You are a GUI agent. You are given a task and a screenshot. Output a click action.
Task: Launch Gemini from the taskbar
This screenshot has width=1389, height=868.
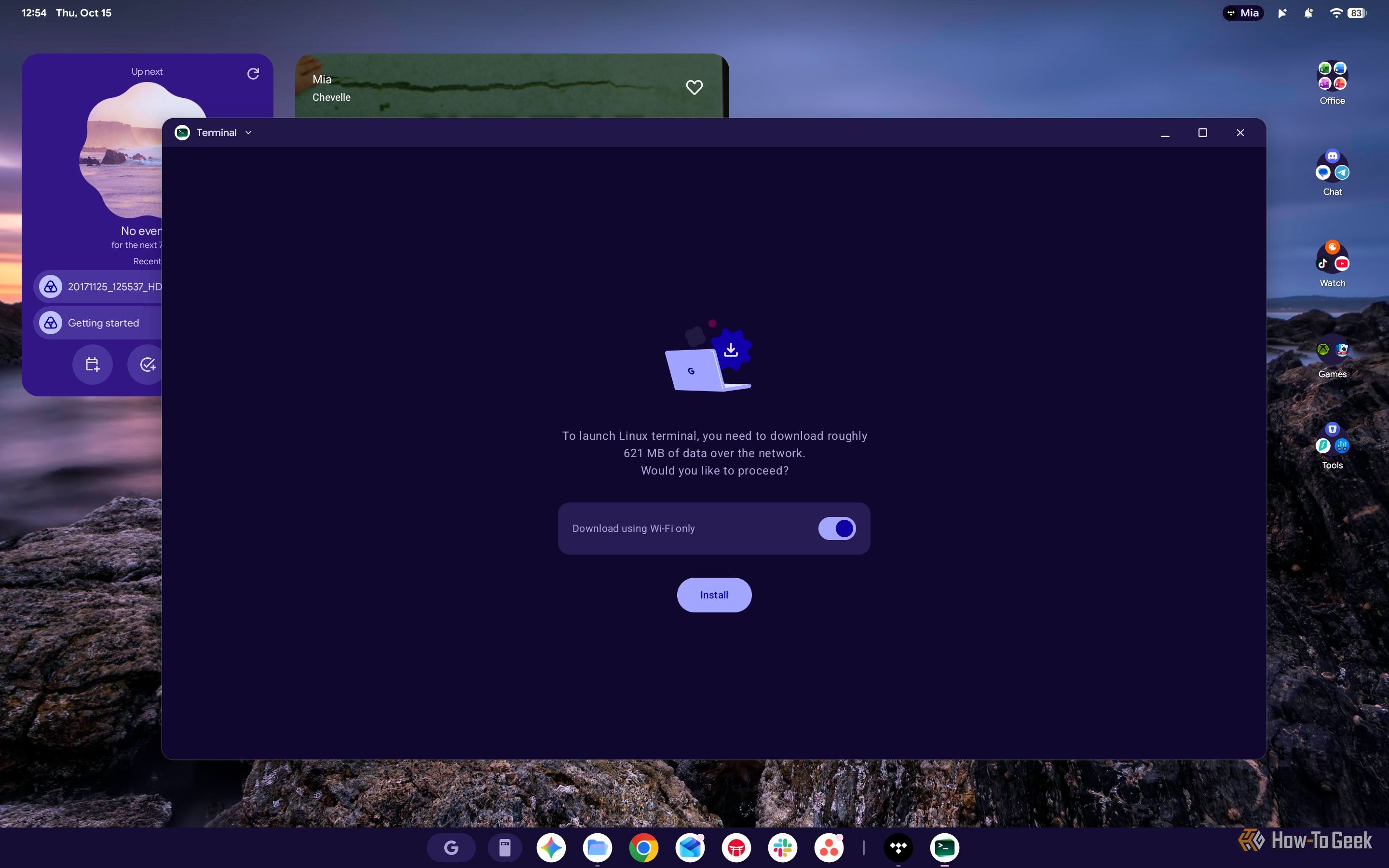click(551, 847)
